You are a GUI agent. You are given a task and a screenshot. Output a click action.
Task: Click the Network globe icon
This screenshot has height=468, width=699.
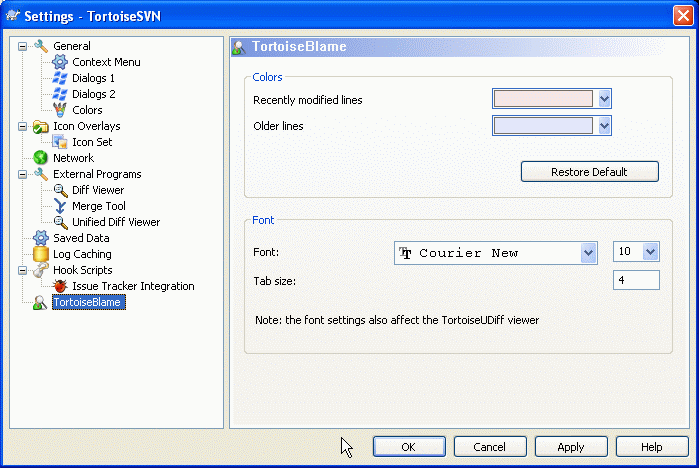41,158
